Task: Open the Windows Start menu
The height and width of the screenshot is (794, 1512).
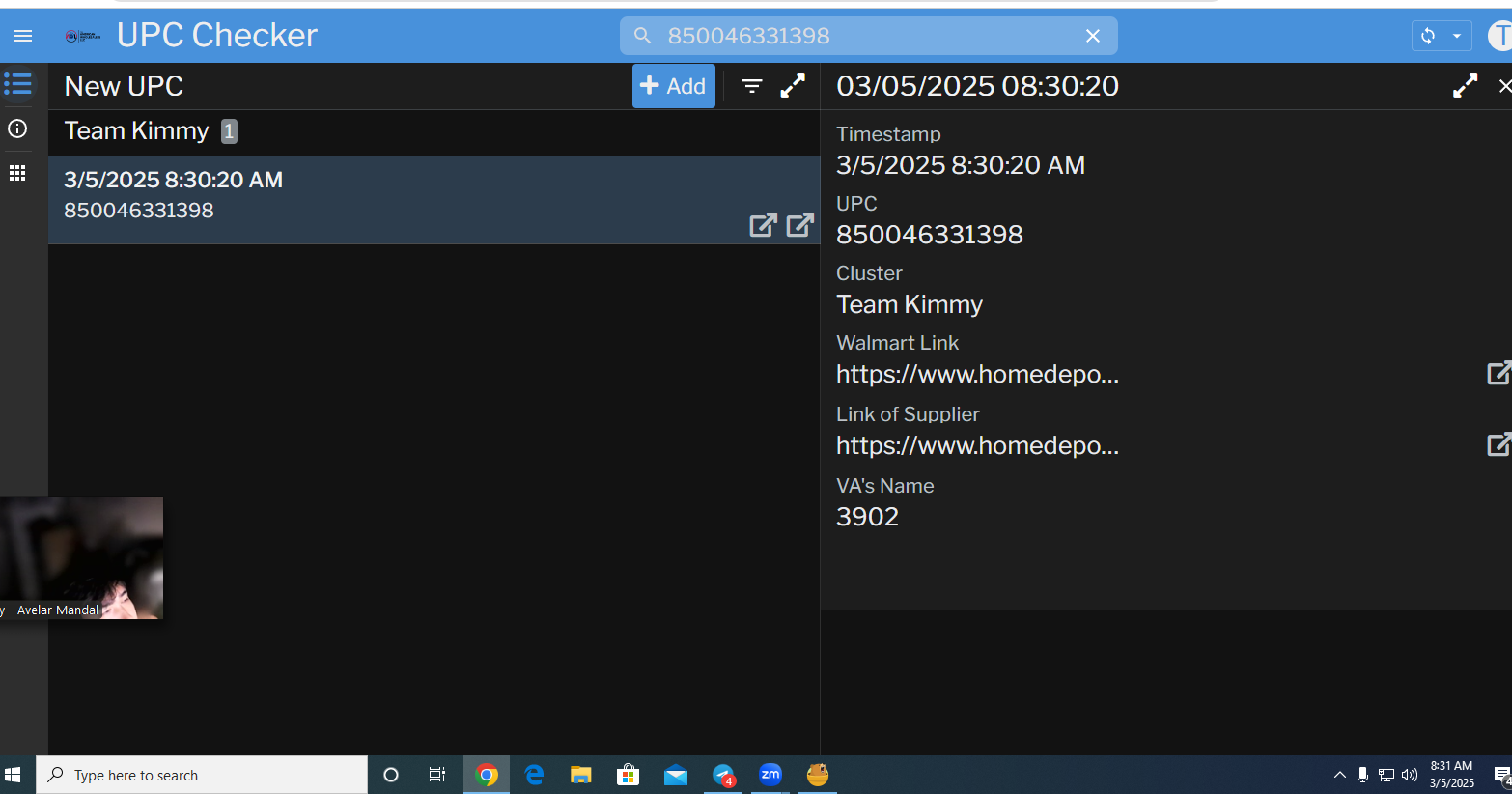Action: [14, 775]
